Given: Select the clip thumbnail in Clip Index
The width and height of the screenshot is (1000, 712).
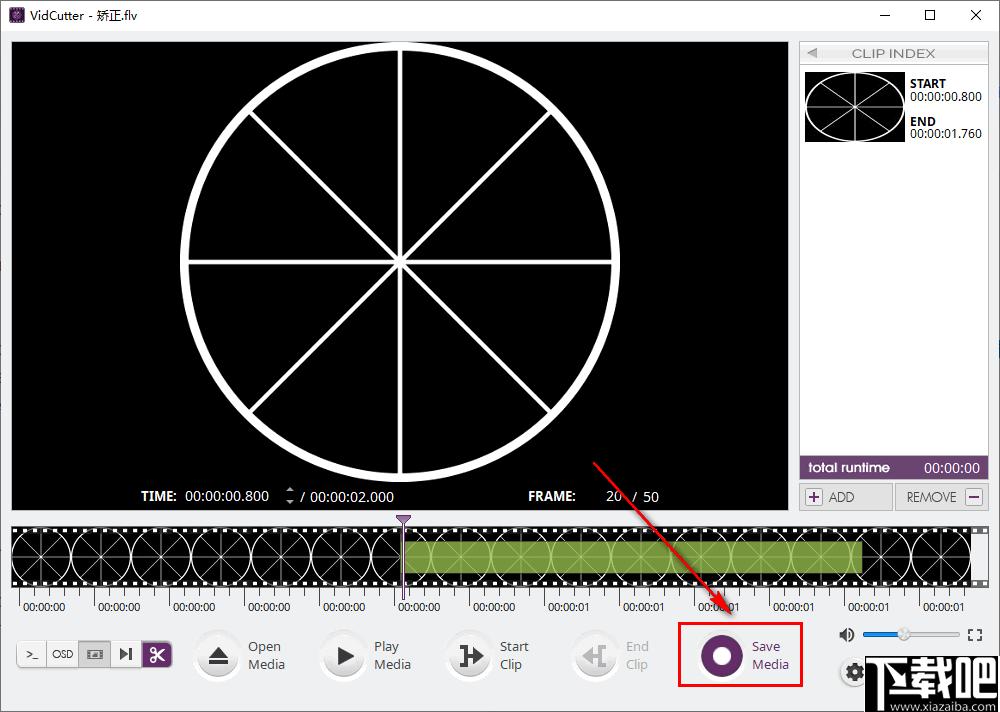Looking at the screenshot, I should (x=855, y=107).
